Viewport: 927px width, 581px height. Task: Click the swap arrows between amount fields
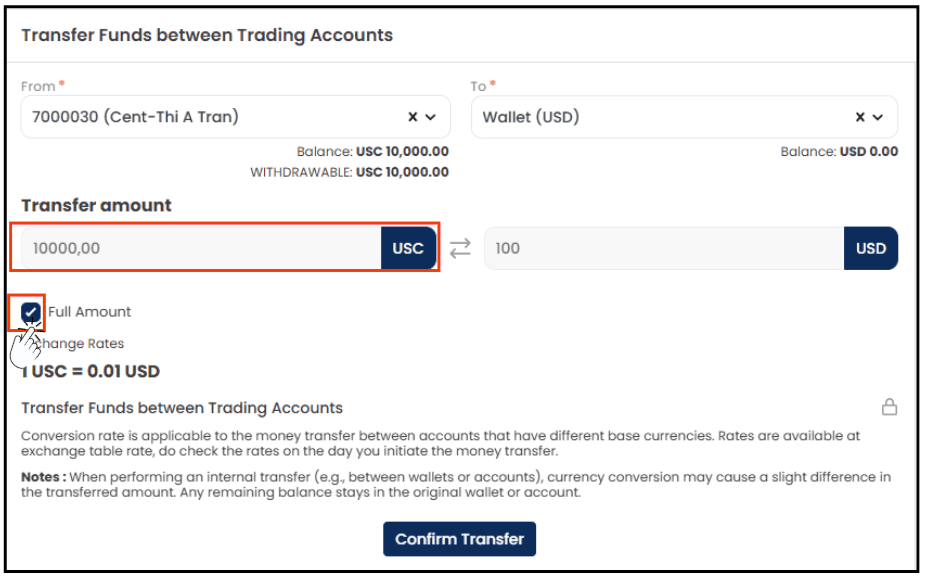pyautogui.click(x=460, y=248)
